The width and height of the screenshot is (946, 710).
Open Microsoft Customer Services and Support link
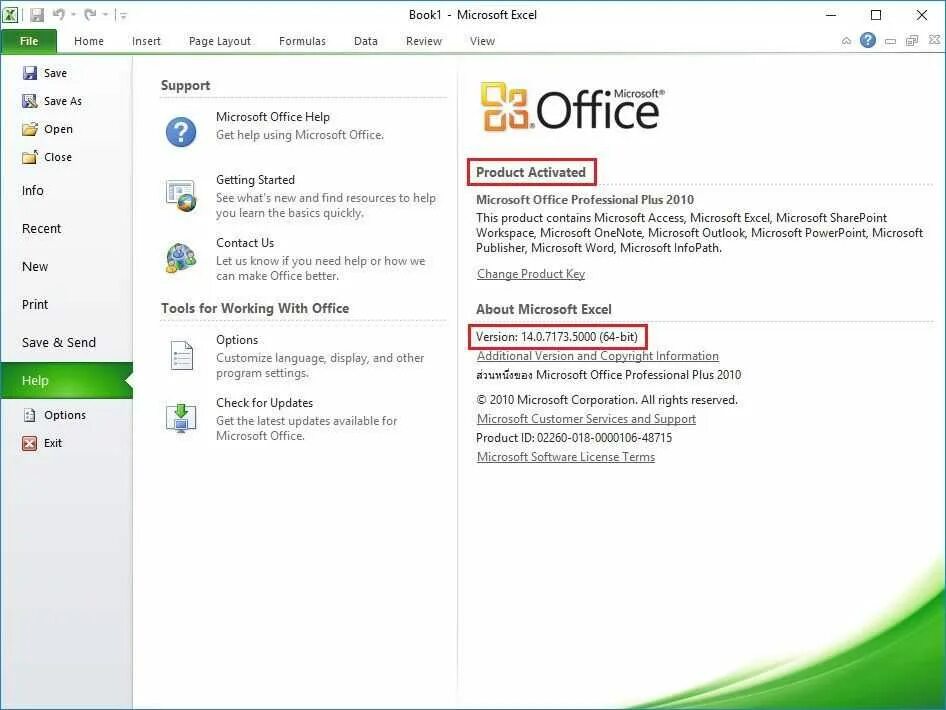586,419
